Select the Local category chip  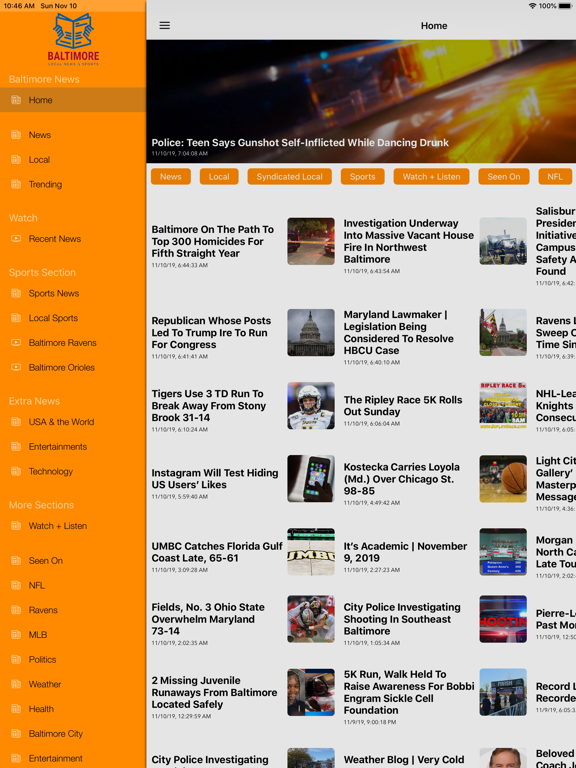click(x=219, y=177)
